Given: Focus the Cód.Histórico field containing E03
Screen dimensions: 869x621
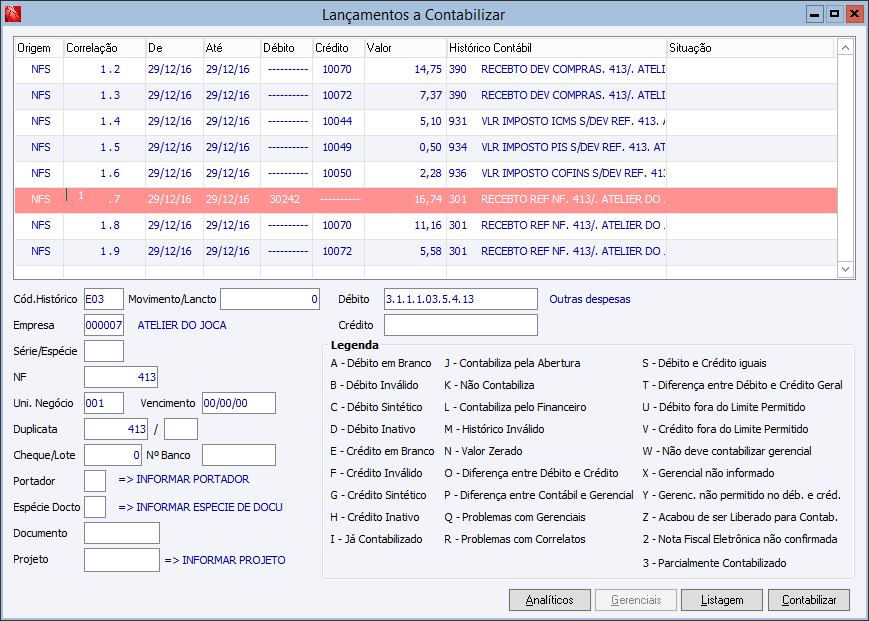Looking at the screenshot, I should pyautogui.click(x=104, y=299).
